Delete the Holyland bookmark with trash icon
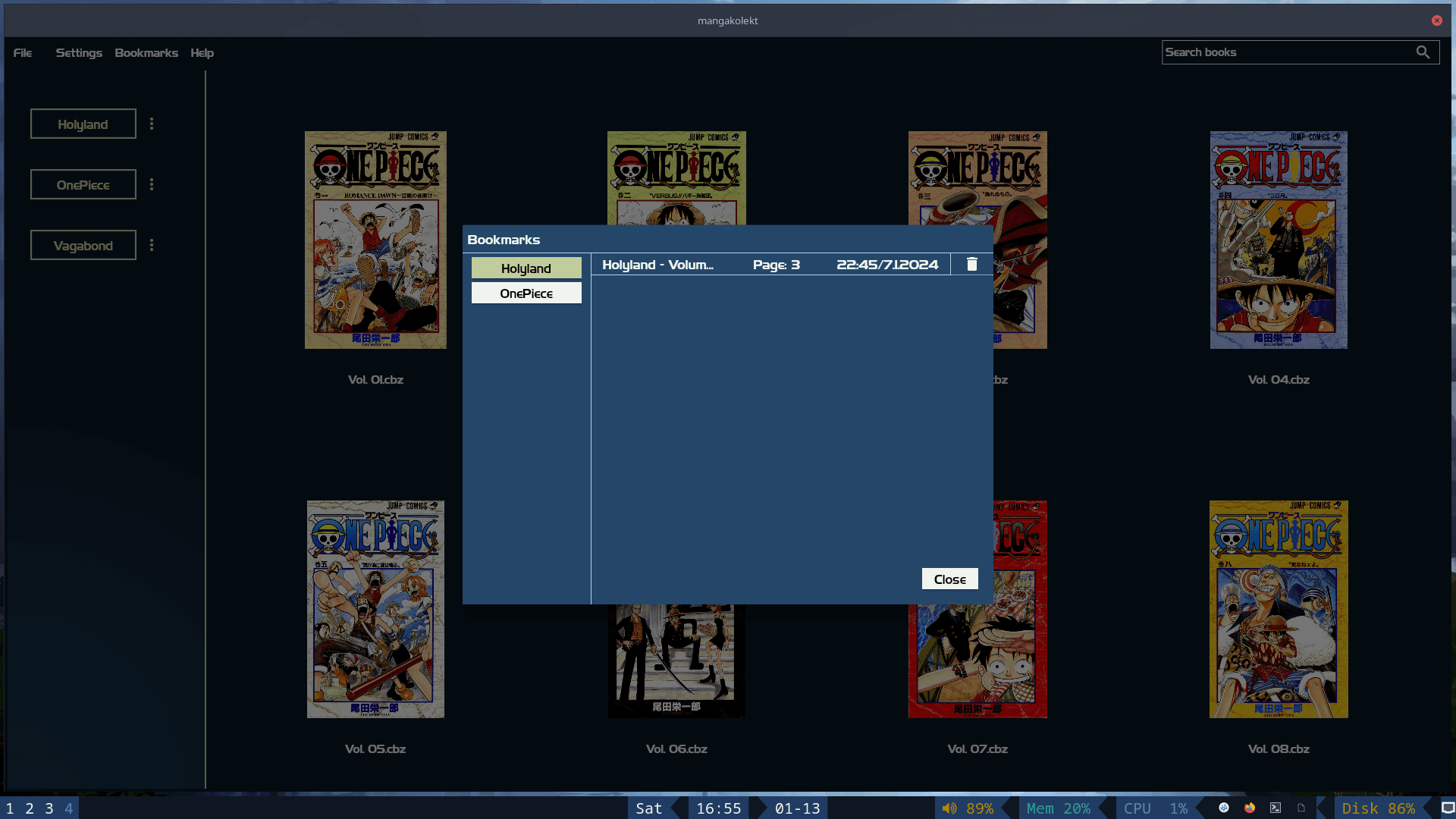The image size is (1456, 819). tap(971, 264)
